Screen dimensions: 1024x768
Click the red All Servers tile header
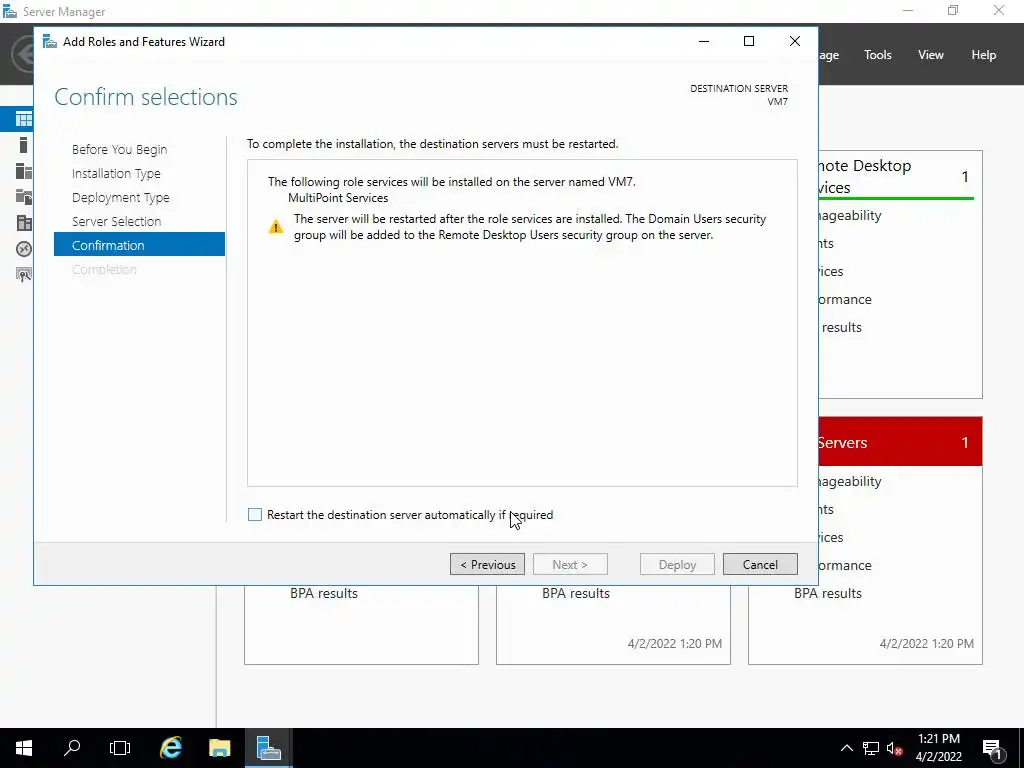pos(900,441)
